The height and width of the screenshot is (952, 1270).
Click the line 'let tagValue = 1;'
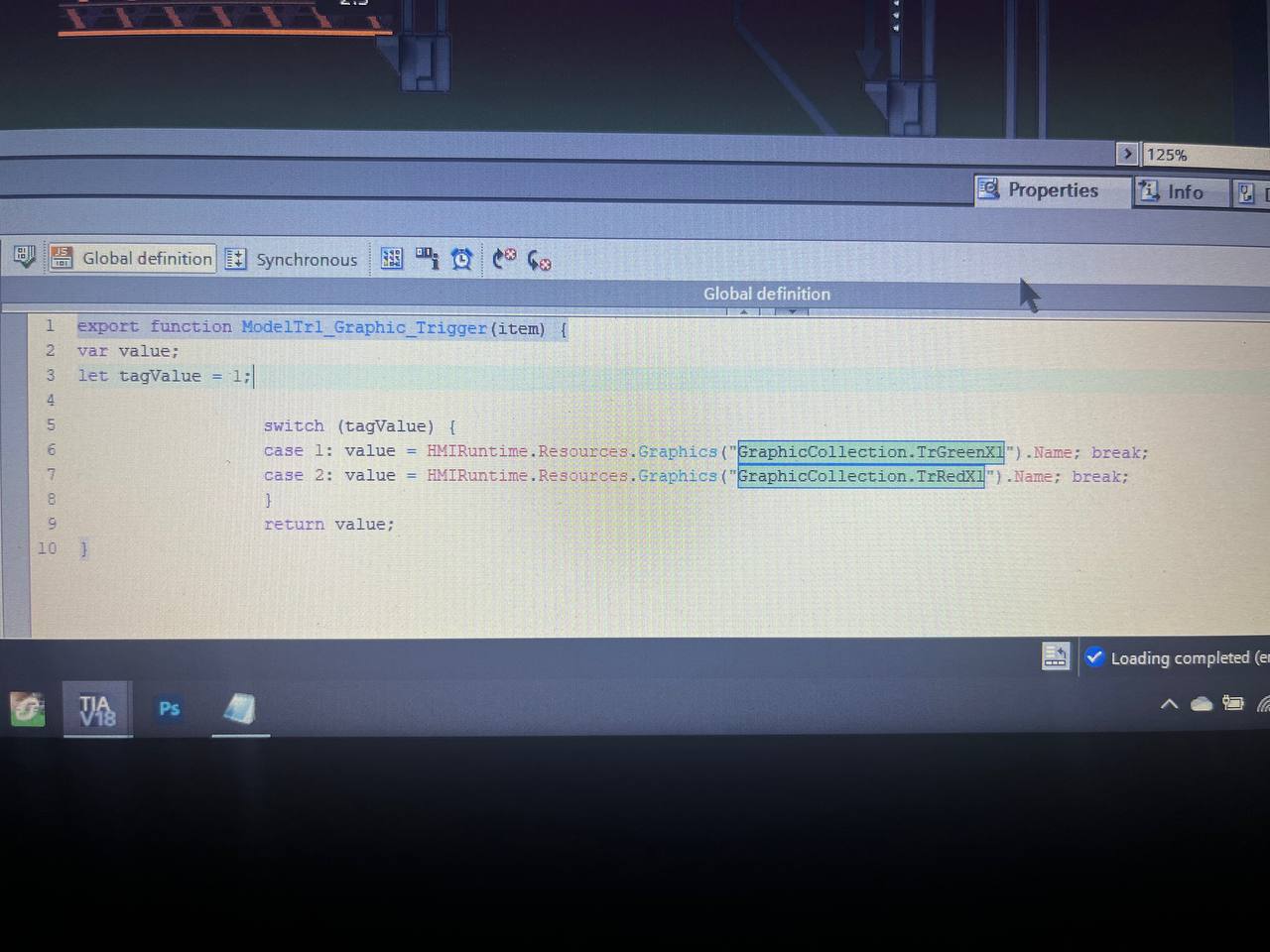(x=165, y=376)
